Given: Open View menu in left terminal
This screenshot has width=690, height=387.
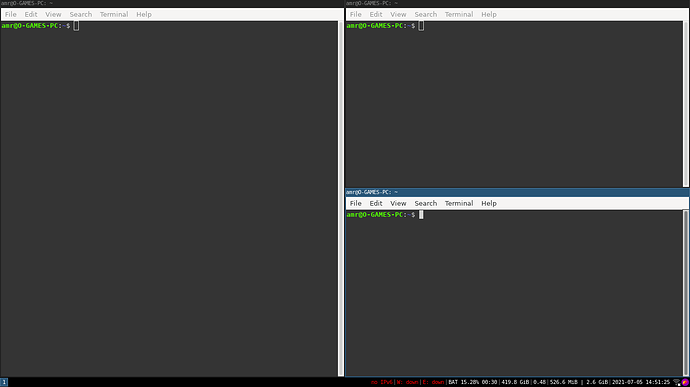Looking at the screenshot, I should point(53,15).
